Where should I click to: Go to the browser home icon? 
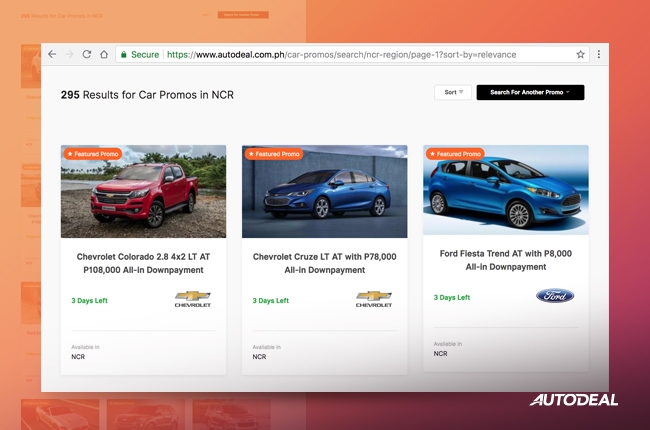[x=104, y=54]
